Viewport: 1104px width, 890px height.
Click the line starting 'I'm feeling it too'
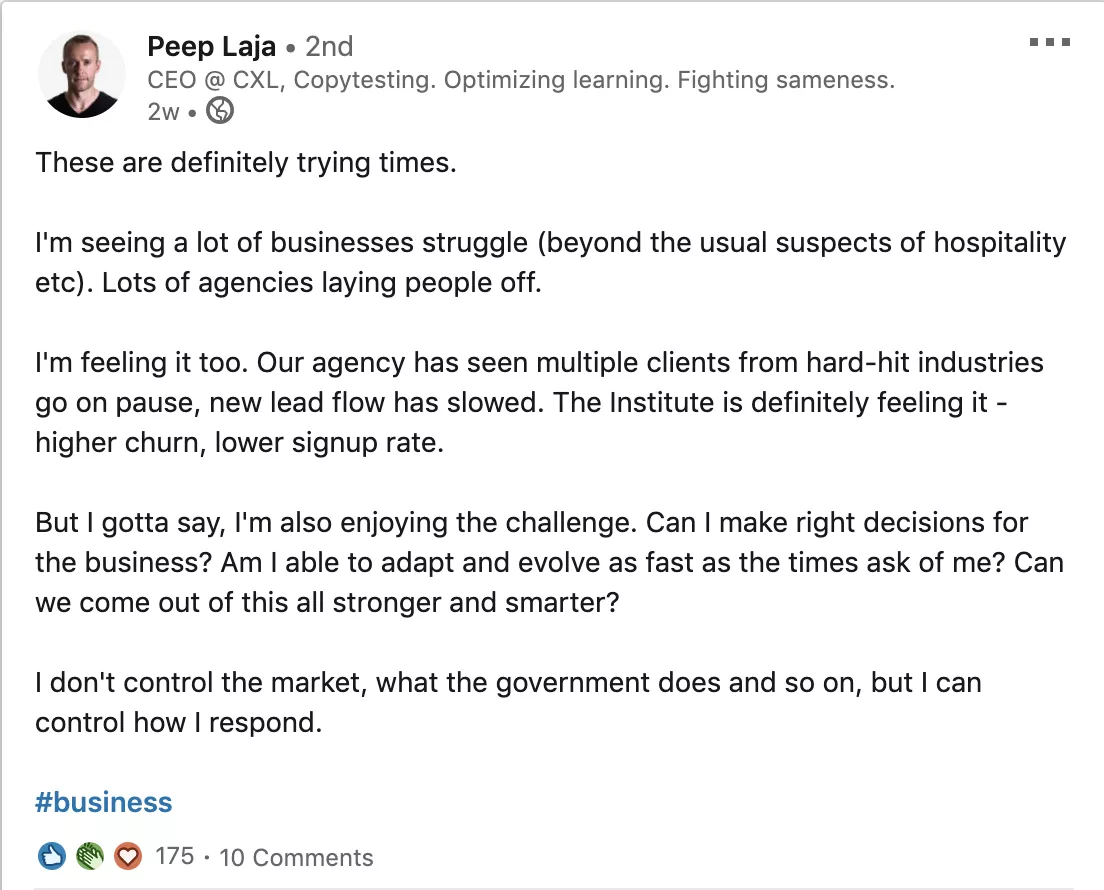[539, 363]
